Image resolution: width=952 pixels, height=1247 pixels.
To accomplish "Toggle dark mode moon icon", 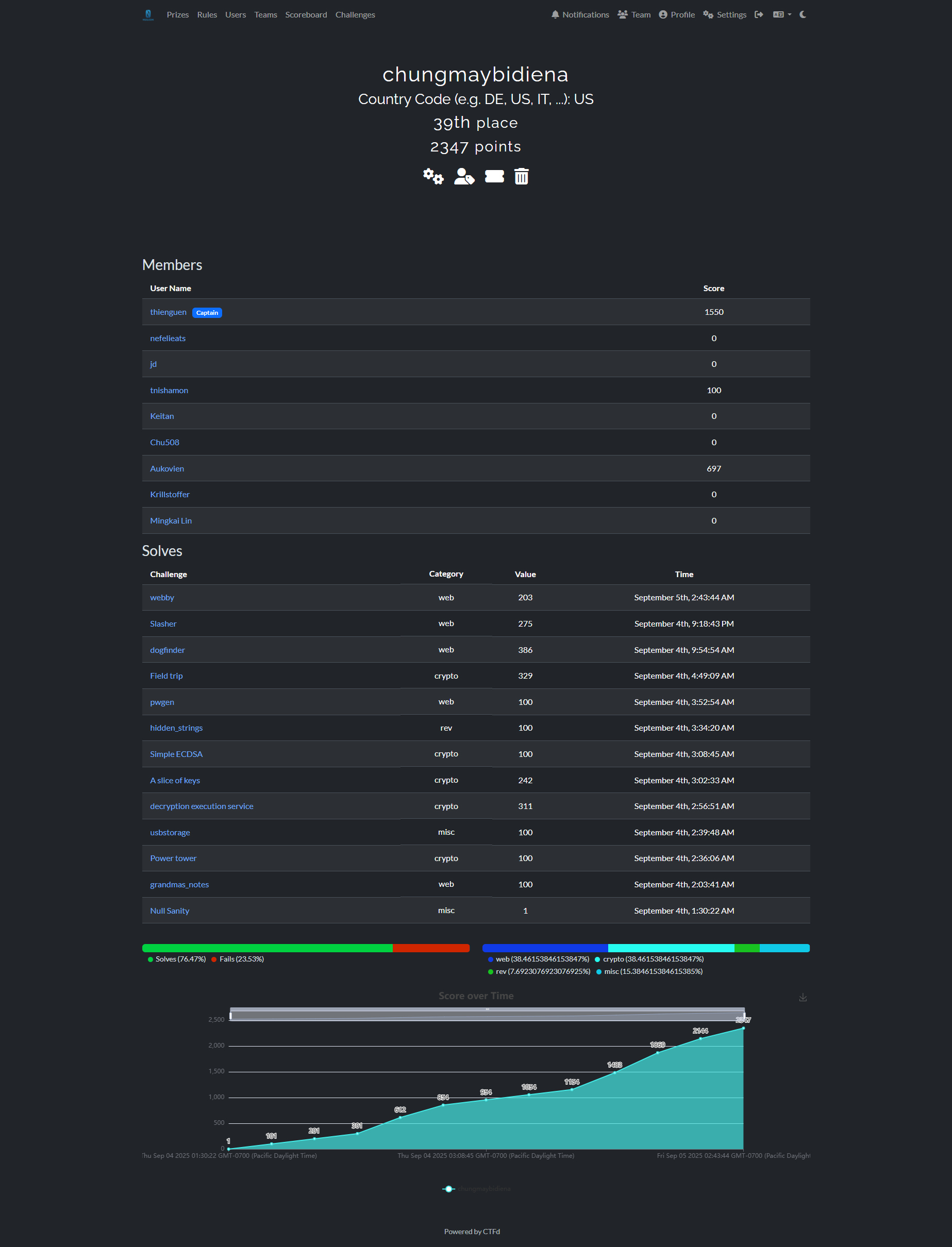I will coord(803,15).
